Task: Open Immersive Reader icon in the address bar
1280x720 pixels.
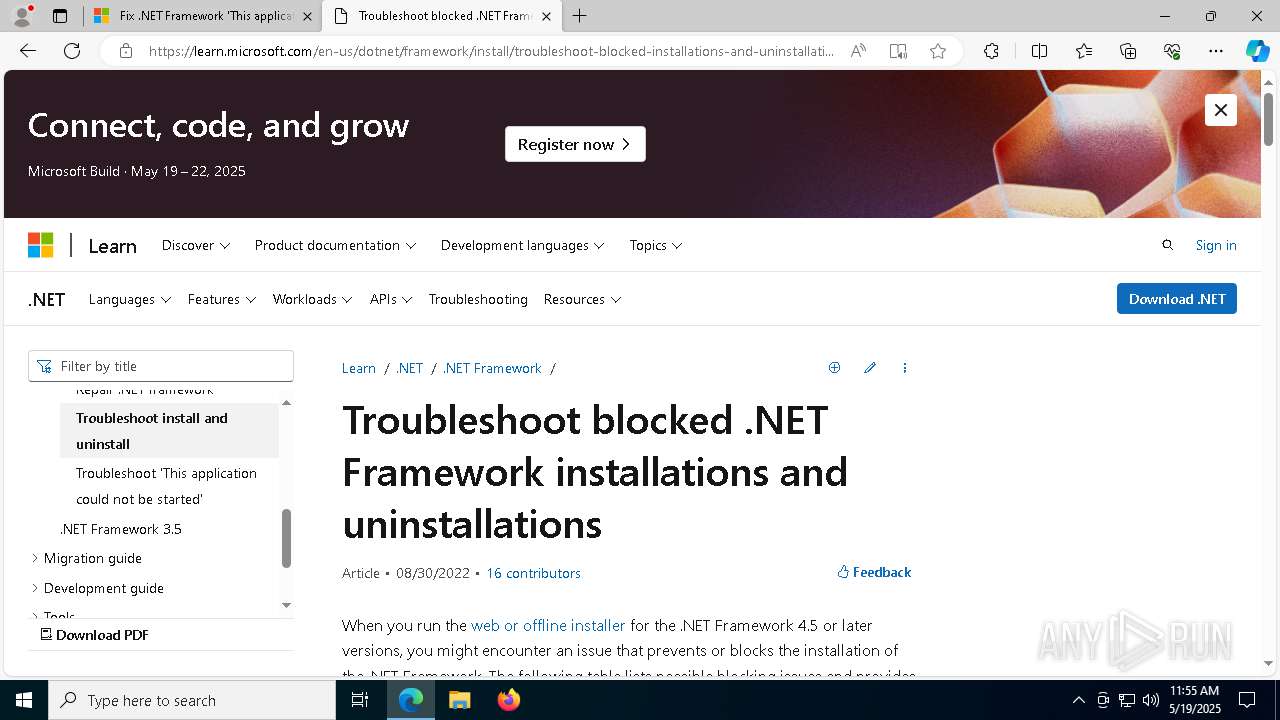Action: tap(898, 51)
